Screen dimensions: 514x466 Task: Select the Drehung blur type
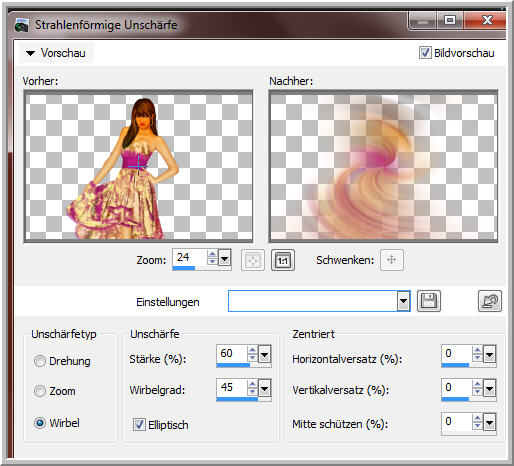[x=40, y=361]
